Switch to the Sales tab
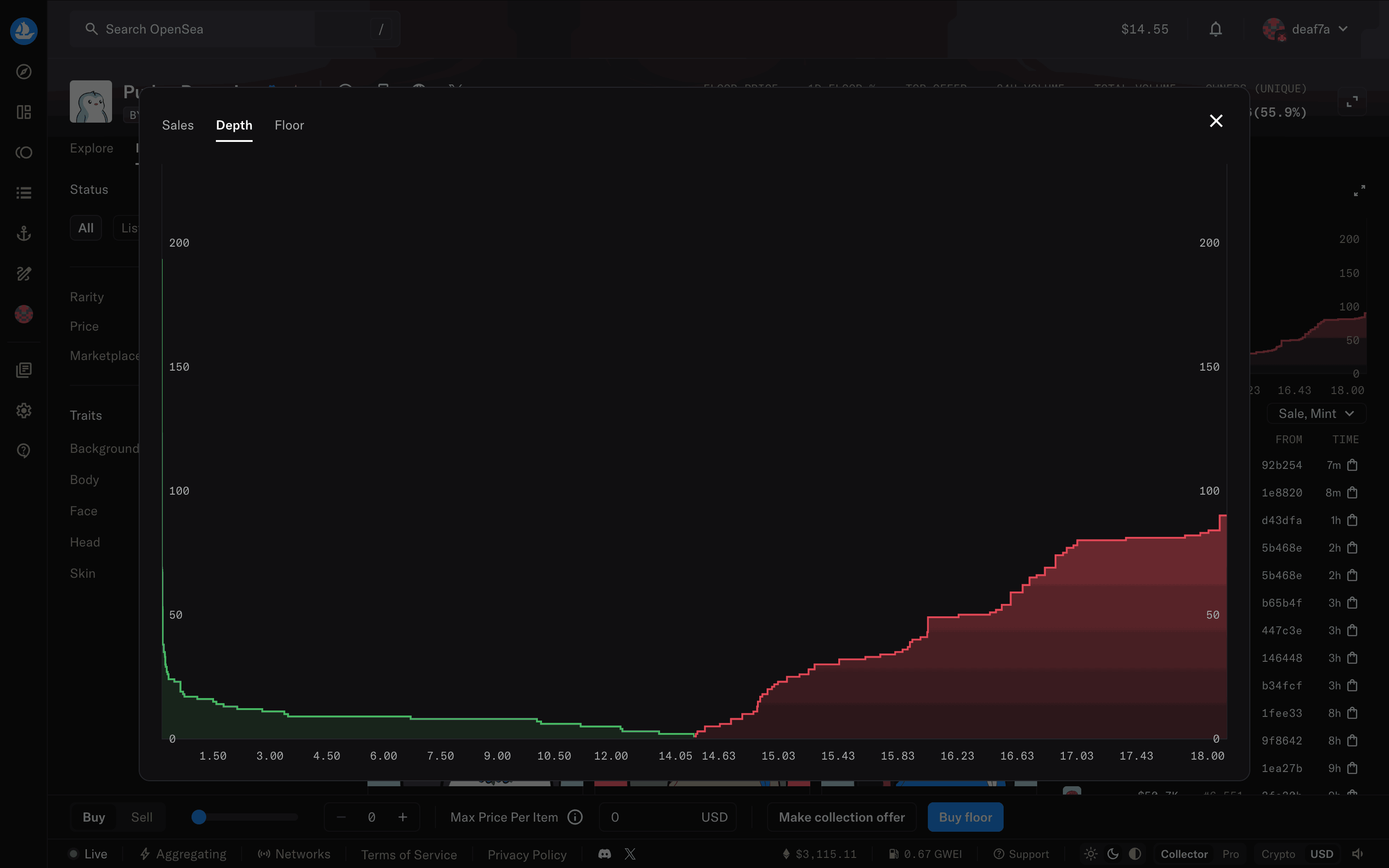The height and width of the screenshot is (868, 1389). (x=177, y=125)
